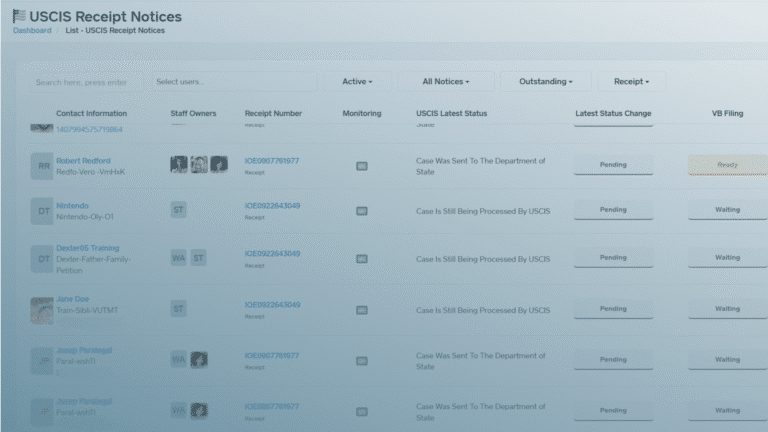768x432 pixels.
Task: Click the RR avatar for Robert Redford
Action: tap(42, 166)
